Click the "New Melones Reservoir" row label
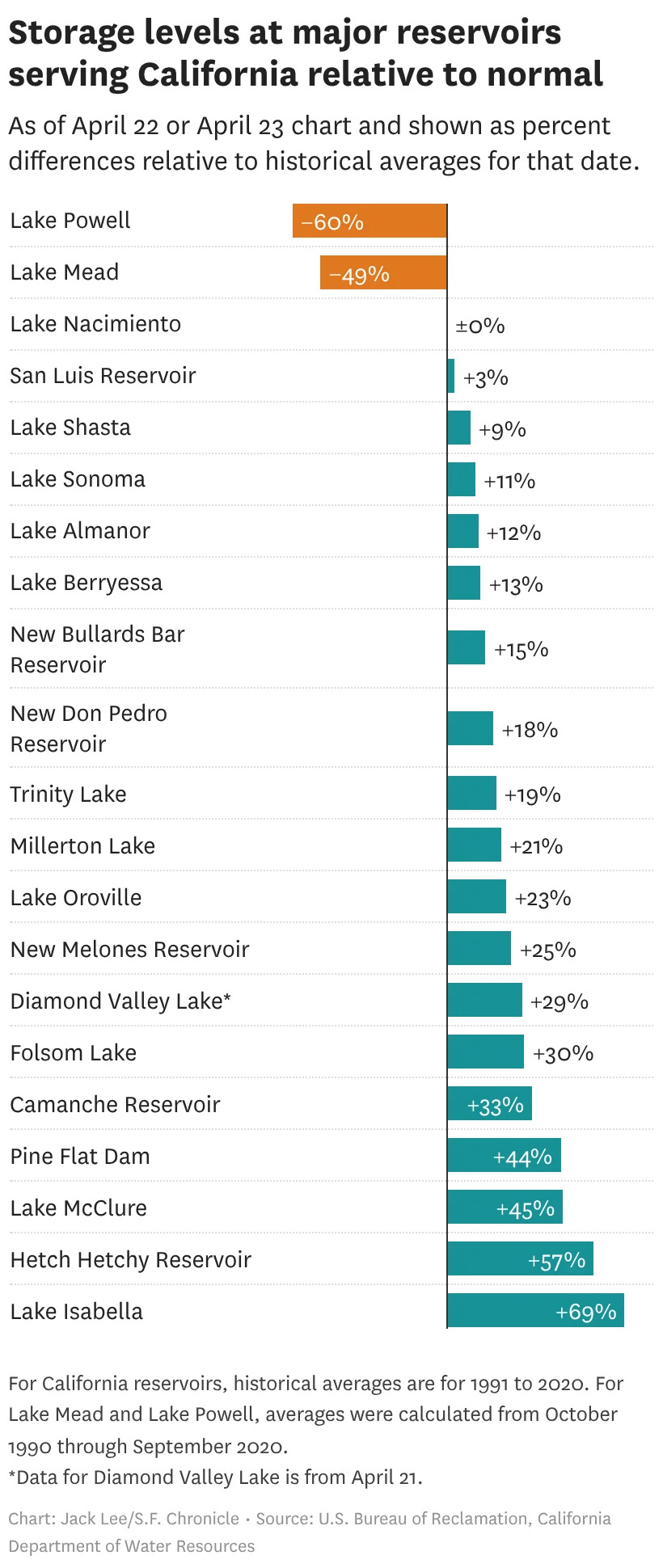Viewport: 663px width, 1568px height. click(129, 950)
